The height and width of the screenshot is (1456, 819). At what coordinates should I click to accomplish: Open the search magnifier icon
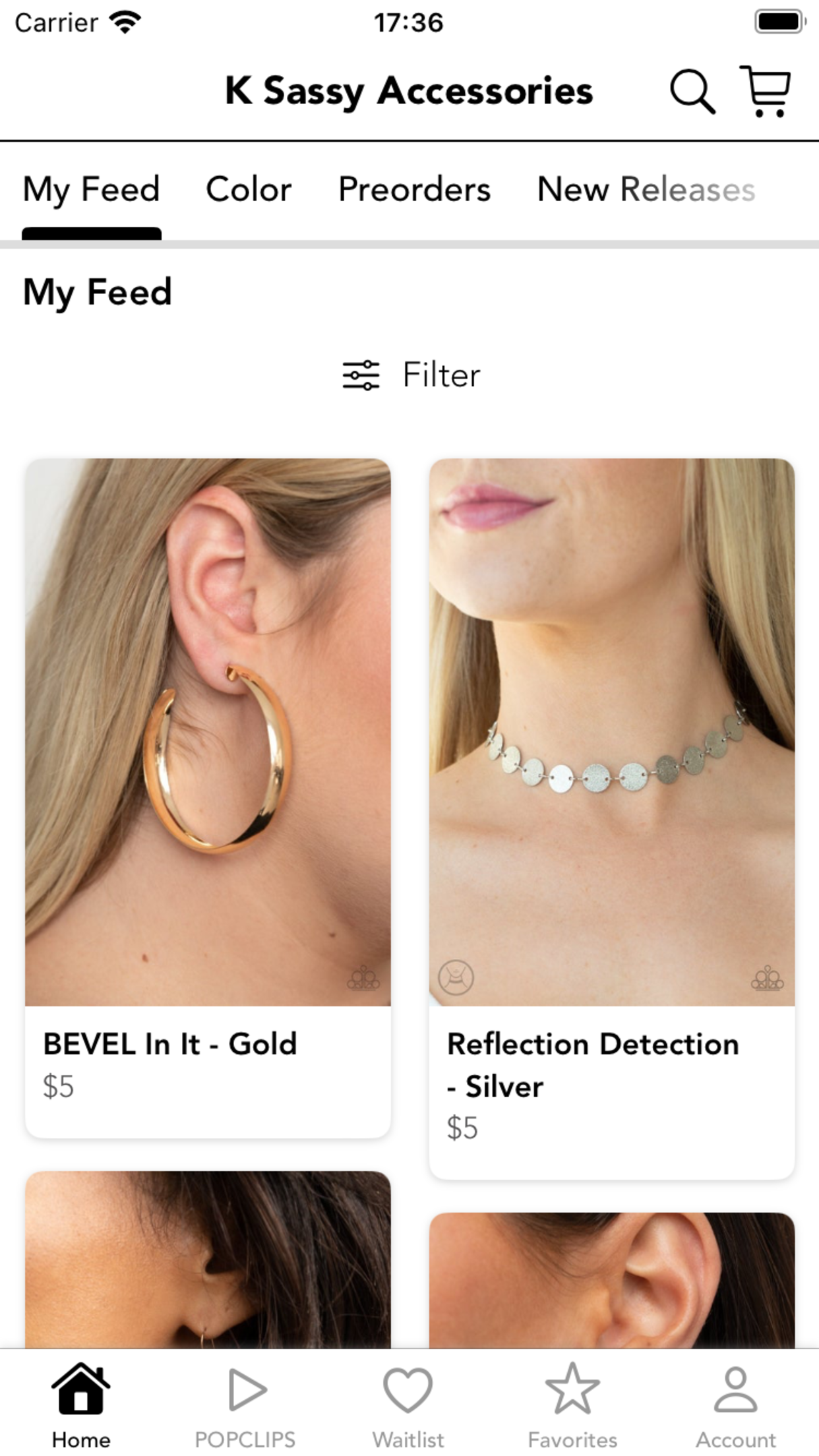point(692,91)
